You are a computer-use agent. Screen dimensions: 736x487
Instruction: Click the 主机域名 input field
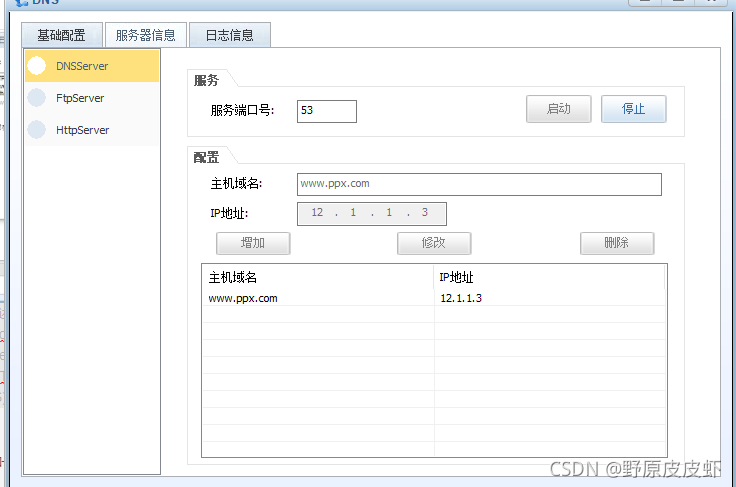pyautogui.click(x=479, y=184)
